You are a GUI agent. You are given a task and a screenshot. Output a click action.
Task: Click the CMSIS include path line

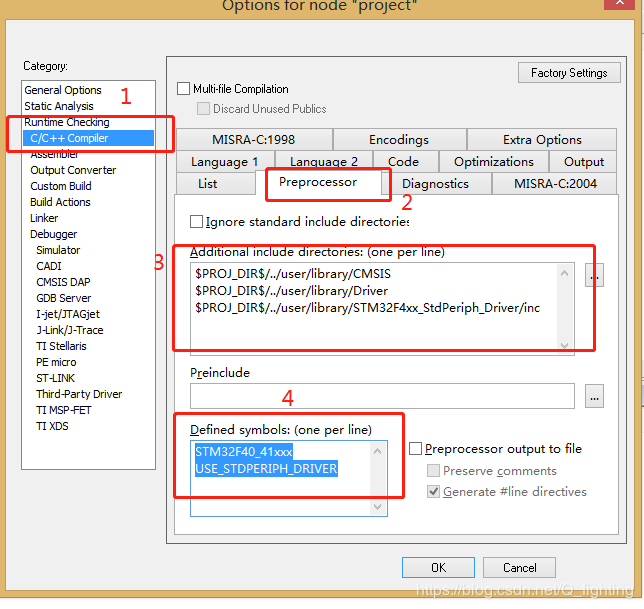pyautogui.click(x=293, y=274)
